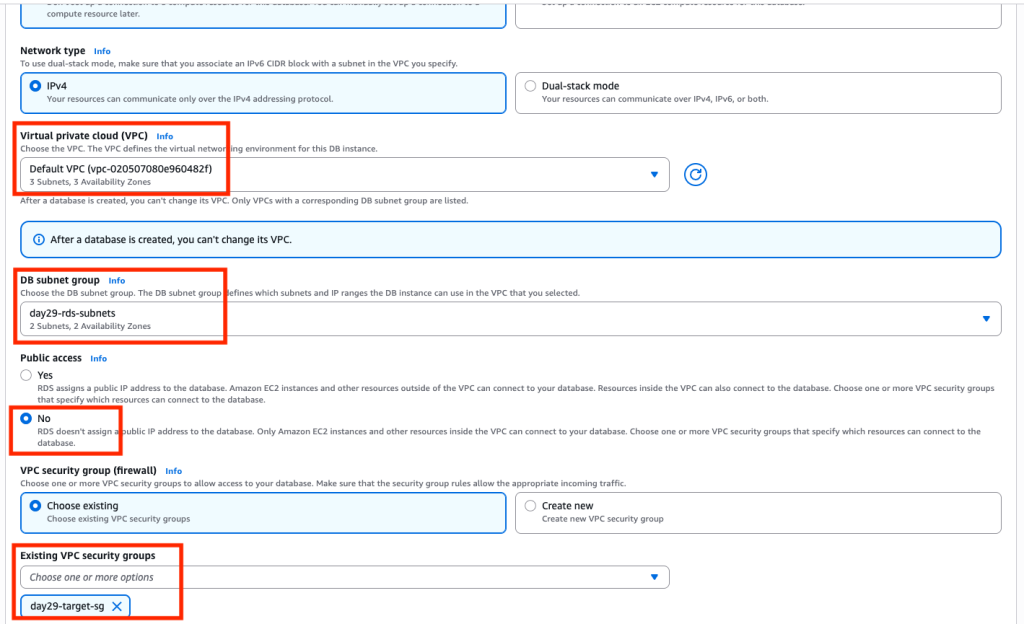The height and width of the screenshot is (624, 1024).
Task: Open Info link for VPC security group
Action: [x=174, y=471]
